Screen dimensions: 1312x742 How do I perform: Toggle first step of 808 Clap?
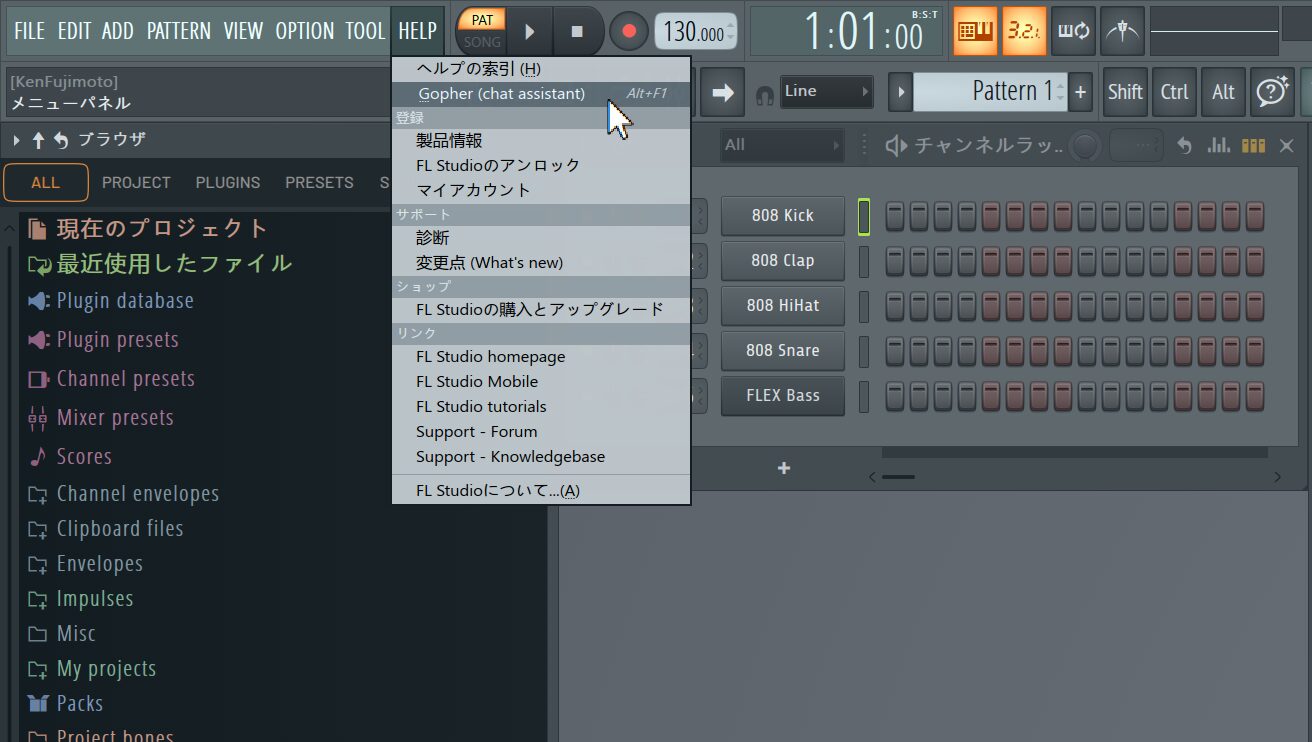tap(894, 261)
